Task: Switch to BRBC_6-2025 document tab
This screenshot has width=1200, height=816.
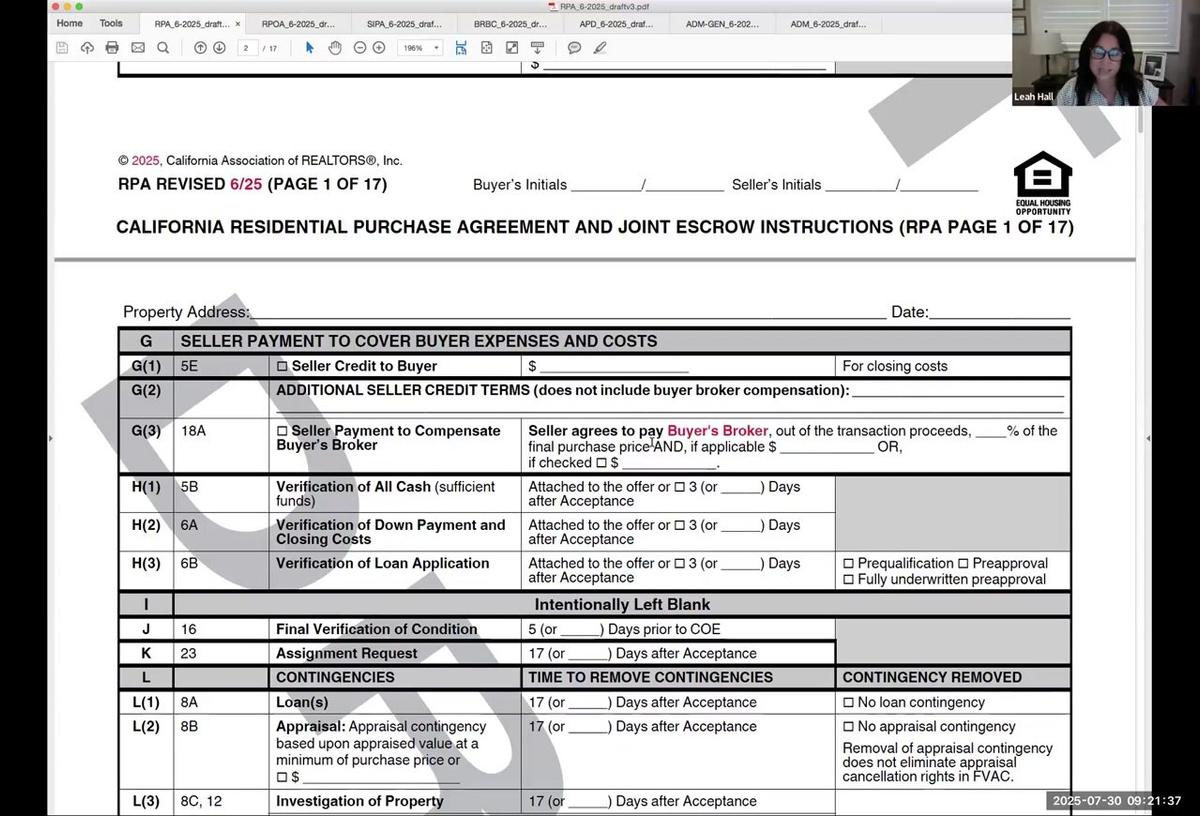Action: [x=510, y=23]
